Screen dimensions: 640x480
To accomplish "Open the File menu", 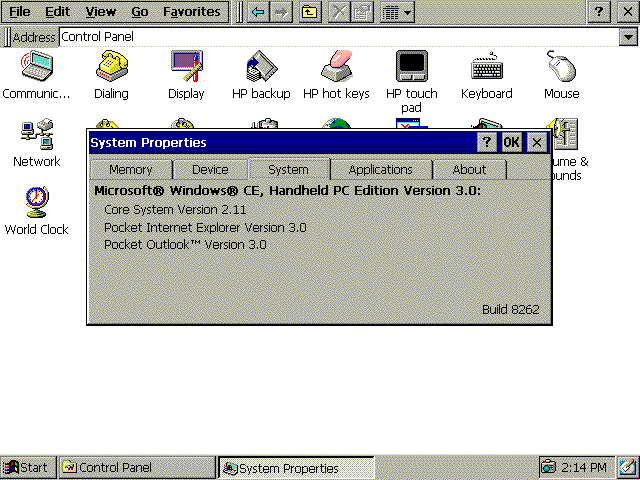I will pyautogui.click(x=19, y=12).
